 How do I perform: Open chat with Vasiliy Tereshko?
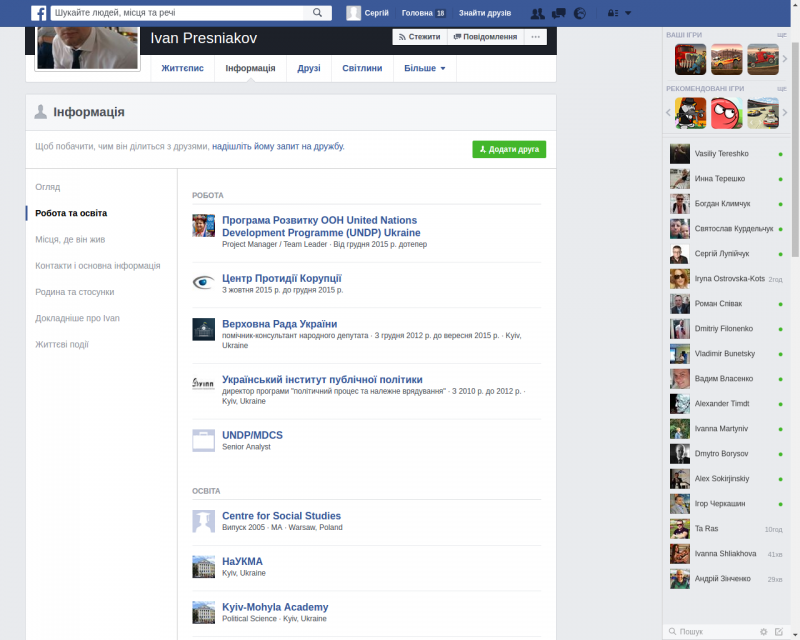click(x=720, y=154)
